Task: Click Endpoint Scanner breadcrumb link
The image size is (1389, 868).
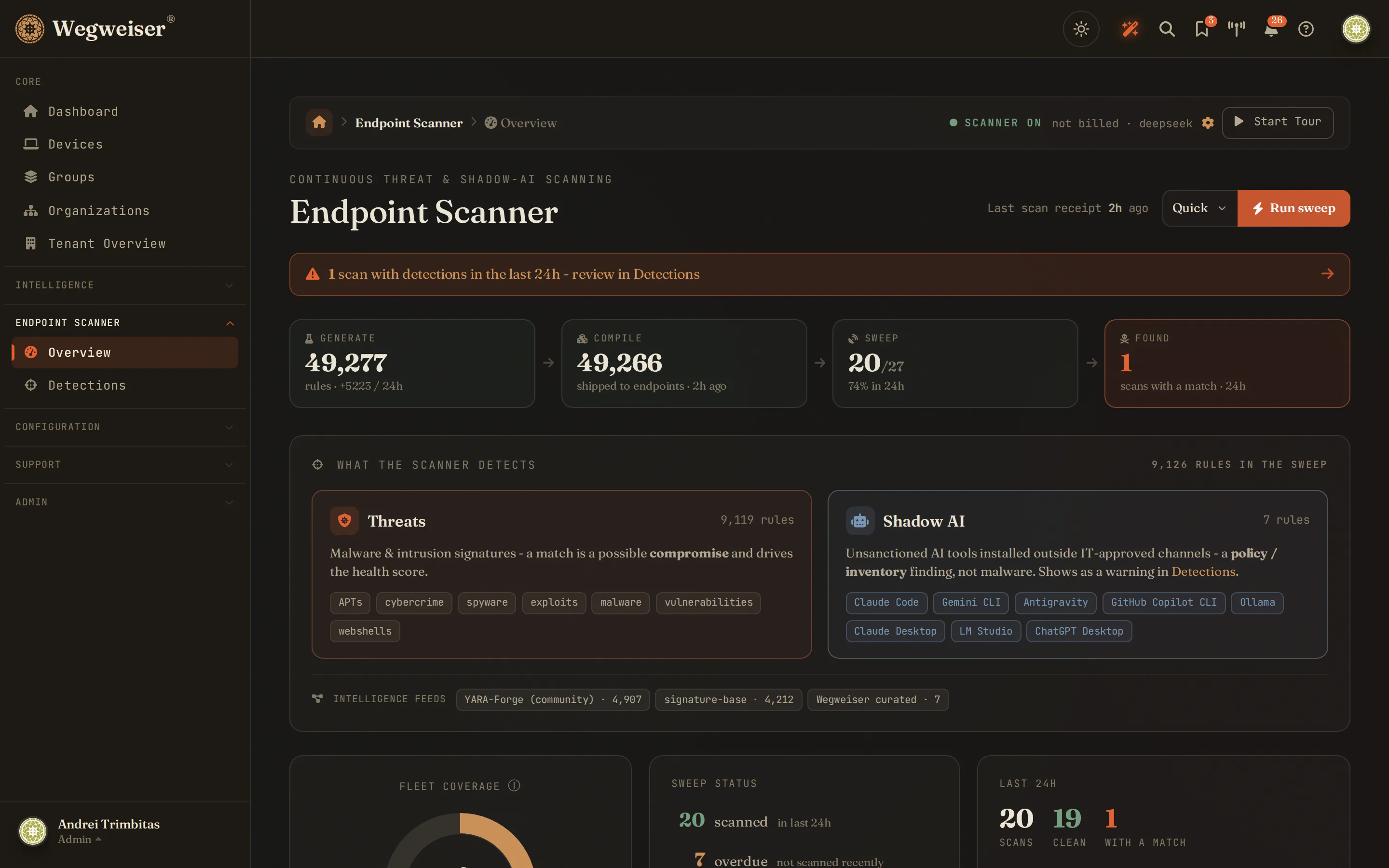Action: pos(409,123)
